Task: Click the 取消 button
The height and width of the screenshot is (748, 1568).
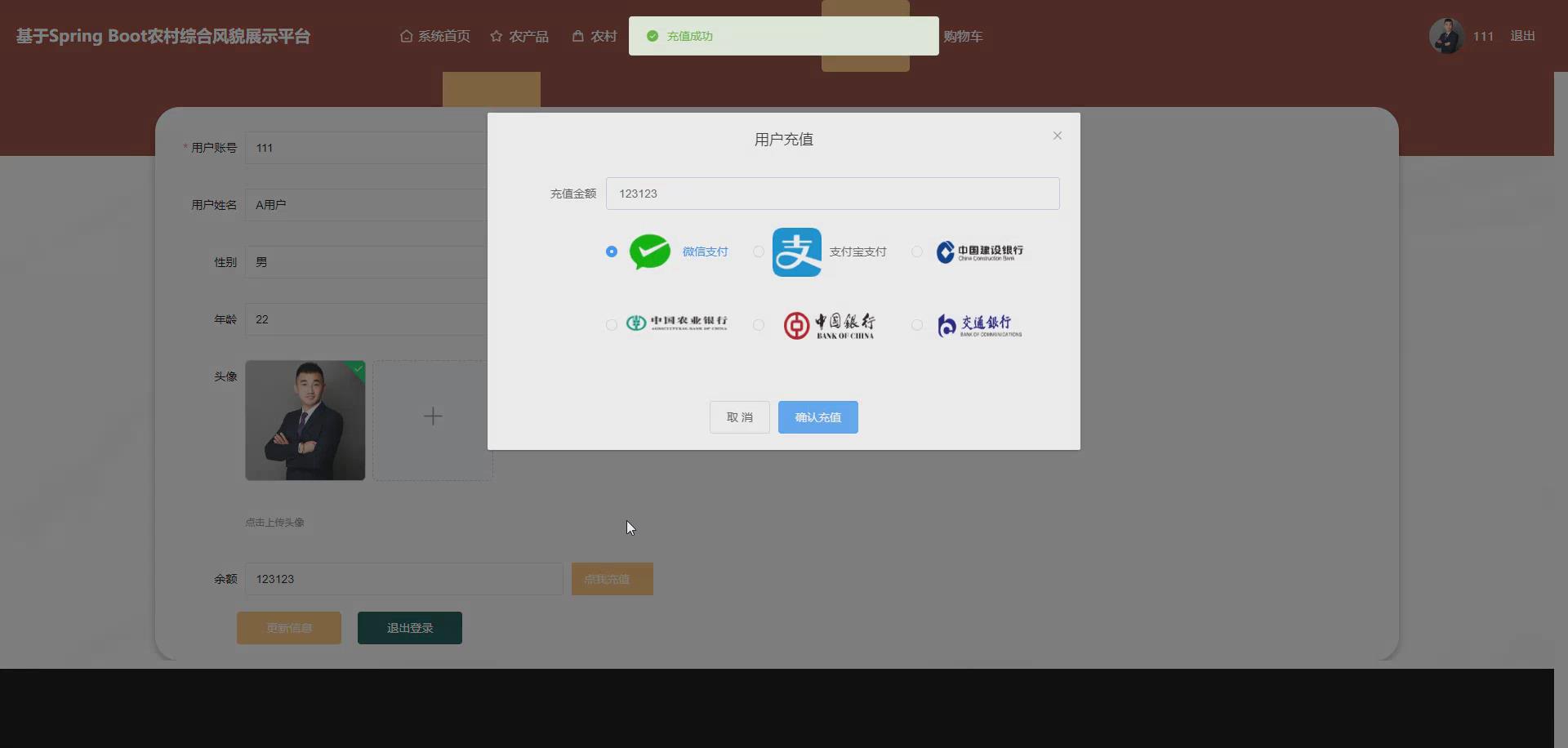Action: (x=740, y=417)
